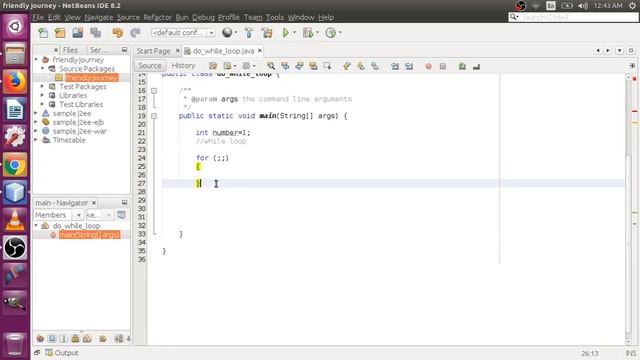
Task: Click the Show Inherited Members filter icon
Action: (x=40, y=338)
